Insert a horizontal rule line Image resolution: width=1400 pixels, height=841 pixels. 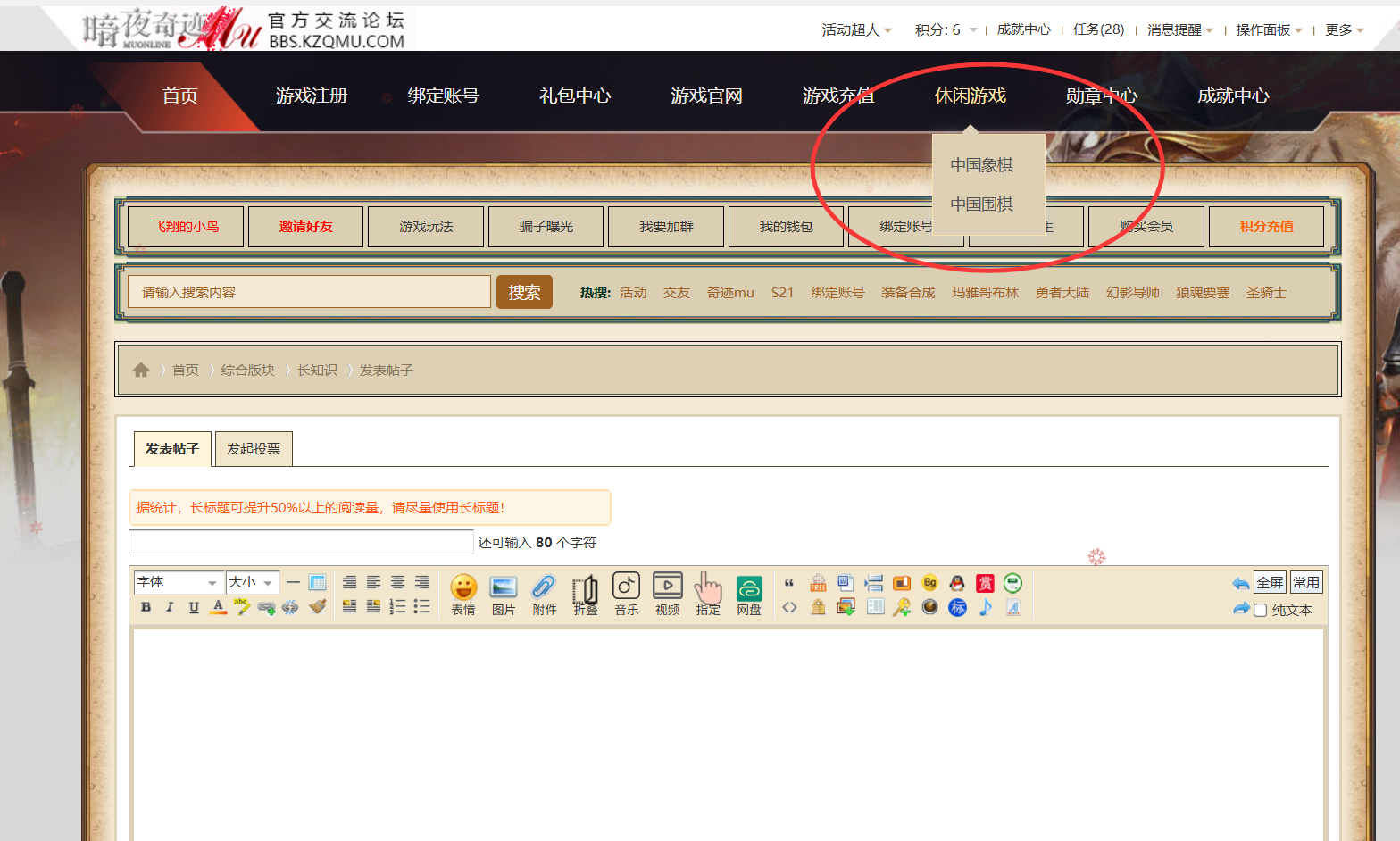pyautogui.click(x=294, y=582)
